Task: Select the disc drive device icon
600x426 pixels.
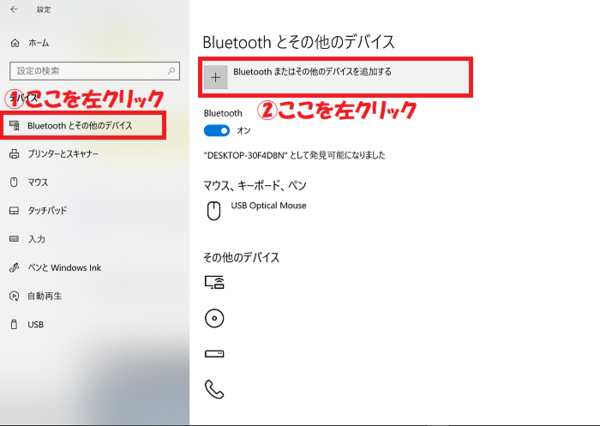Action: [214, 318]
